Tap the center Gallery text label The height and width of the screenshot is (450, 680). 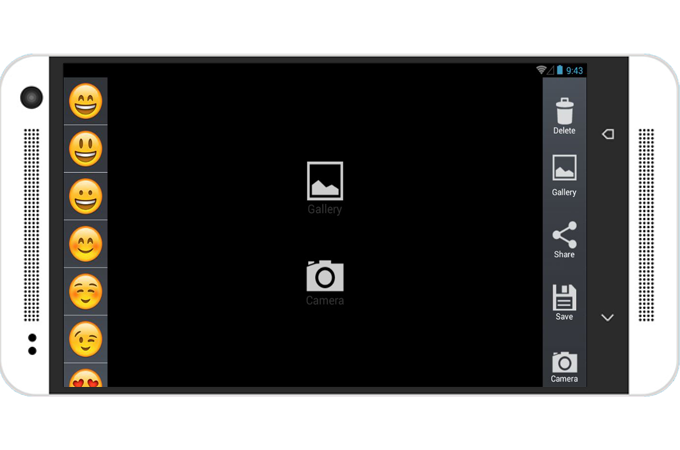pos(325,209)
